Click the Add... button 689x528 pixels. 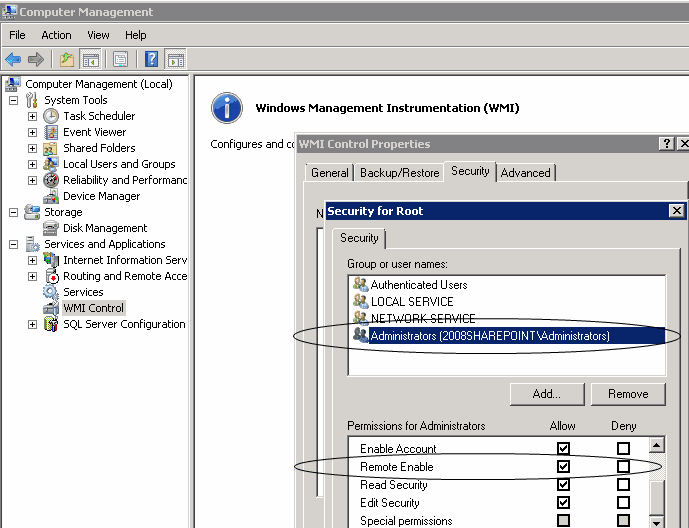[x=547, y=394]
